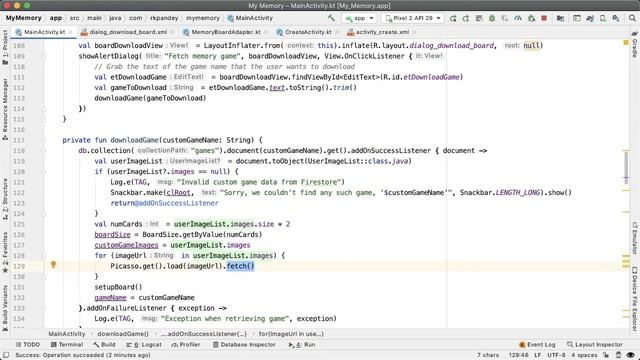Image resolution: width=640 pixels, height=360 pixels.
Task: Open the AVD Manager icon
Action: 603,18
